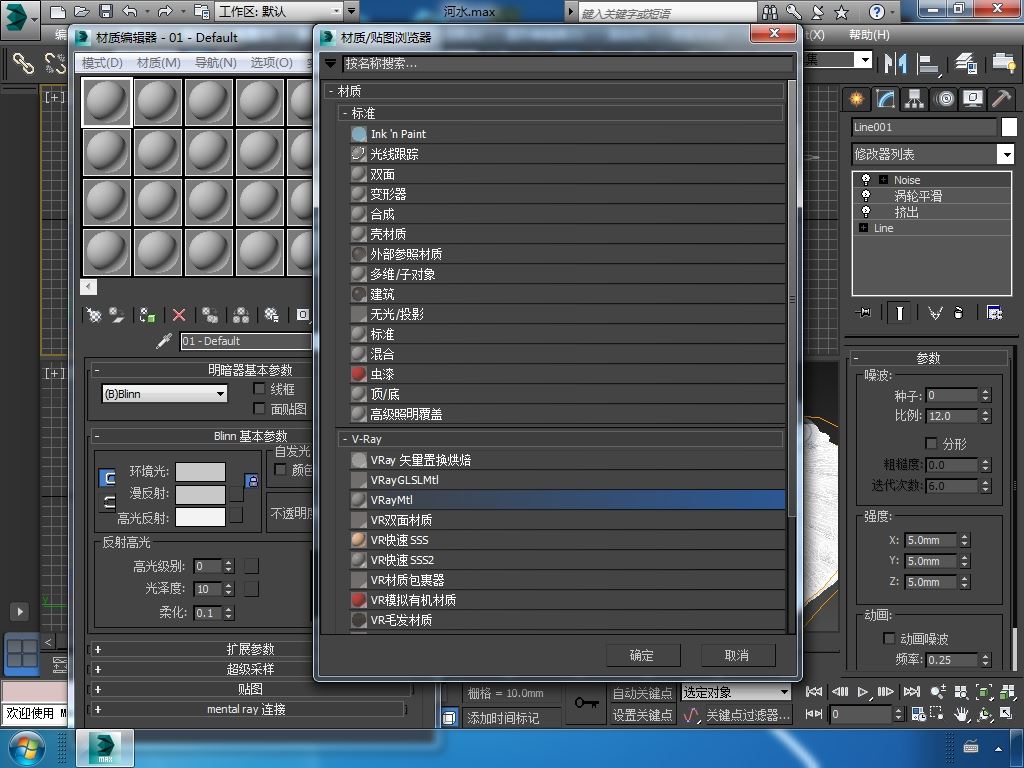Click Assign Material to Selection icon
Viewport: 1024px width, 768px height.
(x=148, y=315)
